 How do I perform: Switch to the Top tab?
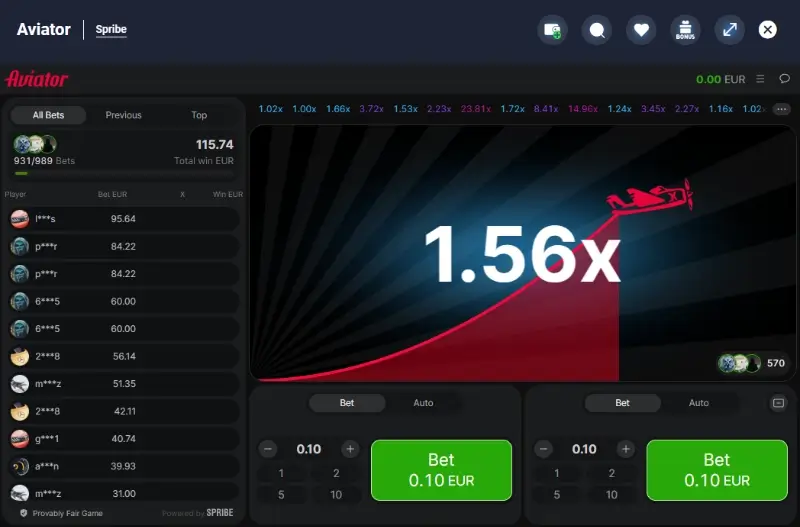(x=199, y=115)
